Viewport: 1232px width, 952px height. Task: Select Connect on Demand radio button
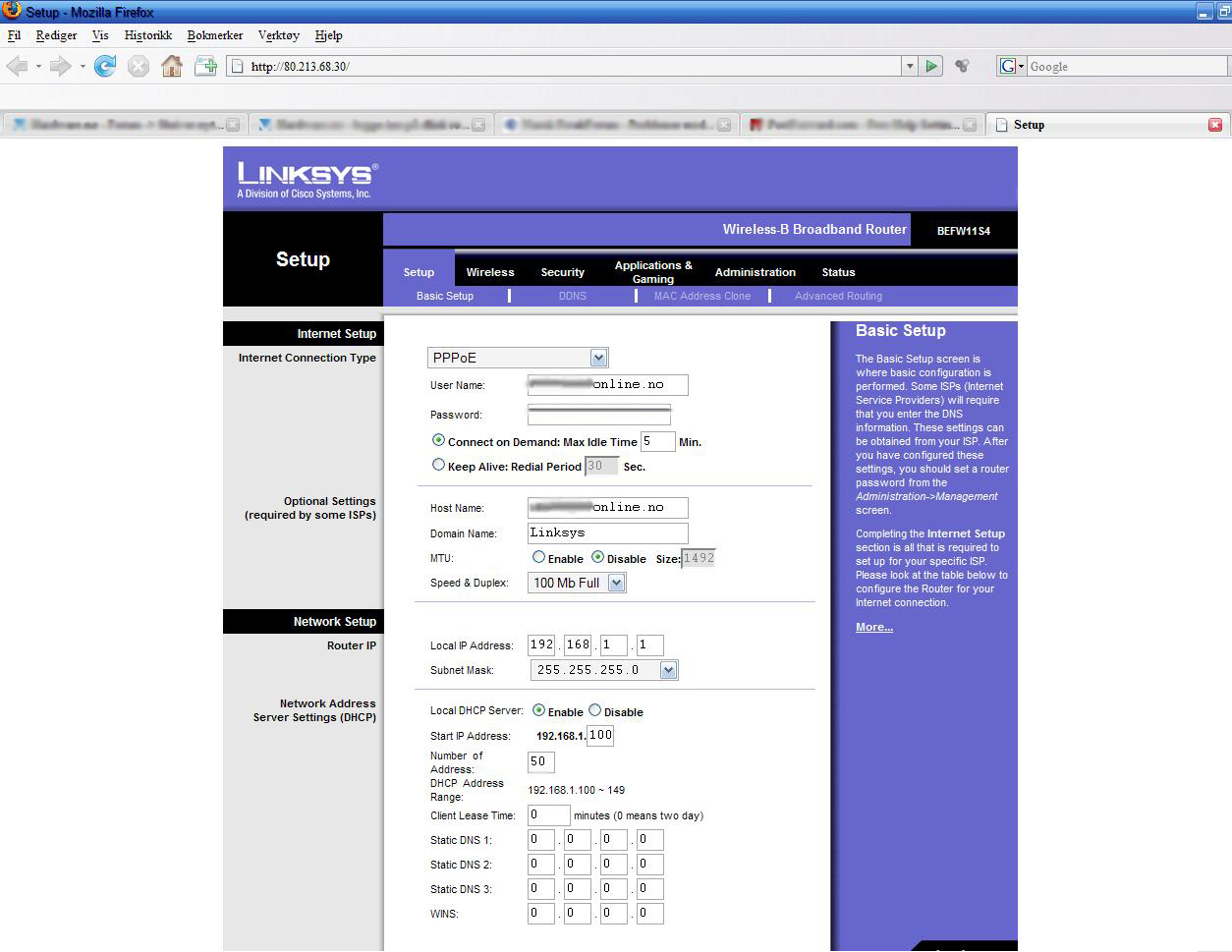[x=438, y=441]
